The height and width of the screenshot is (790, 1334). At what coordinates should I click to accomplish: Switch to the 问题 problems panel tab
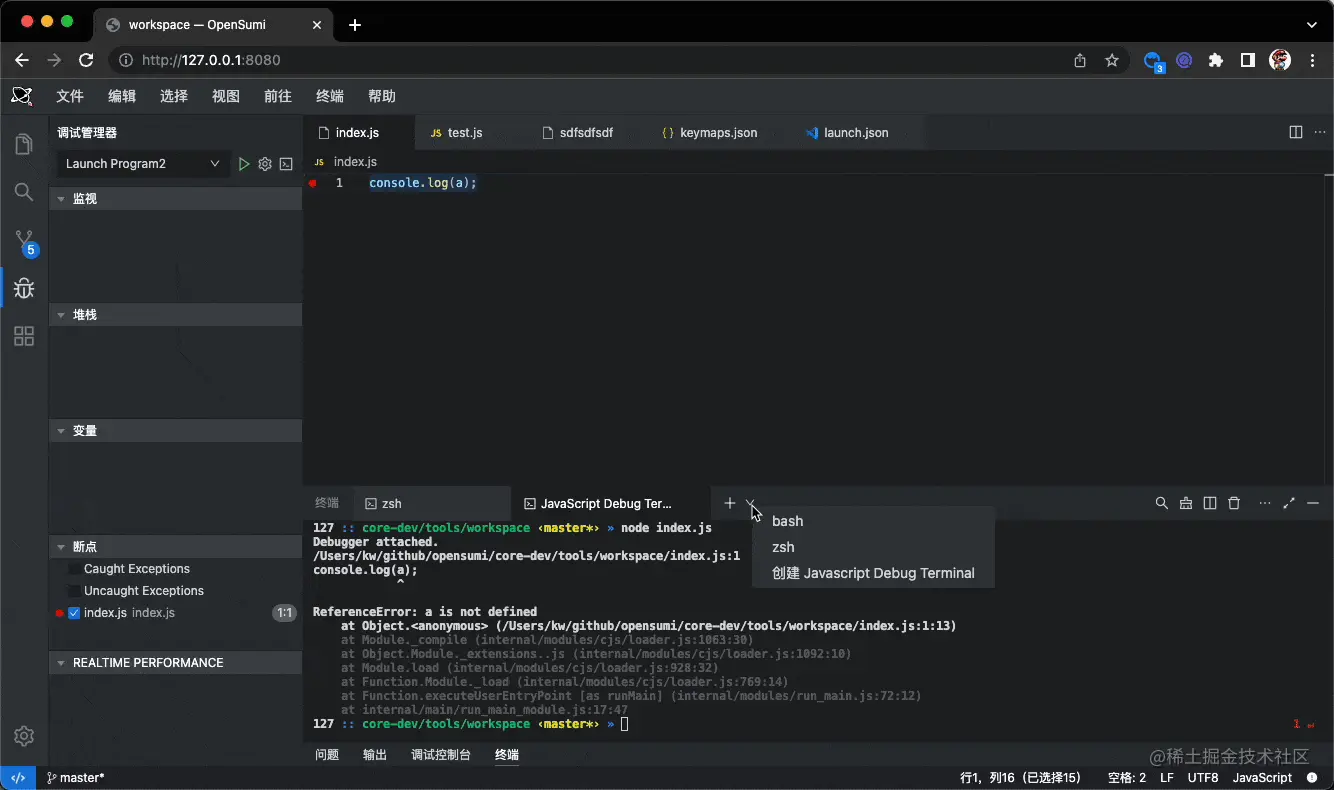pos(327,755)
